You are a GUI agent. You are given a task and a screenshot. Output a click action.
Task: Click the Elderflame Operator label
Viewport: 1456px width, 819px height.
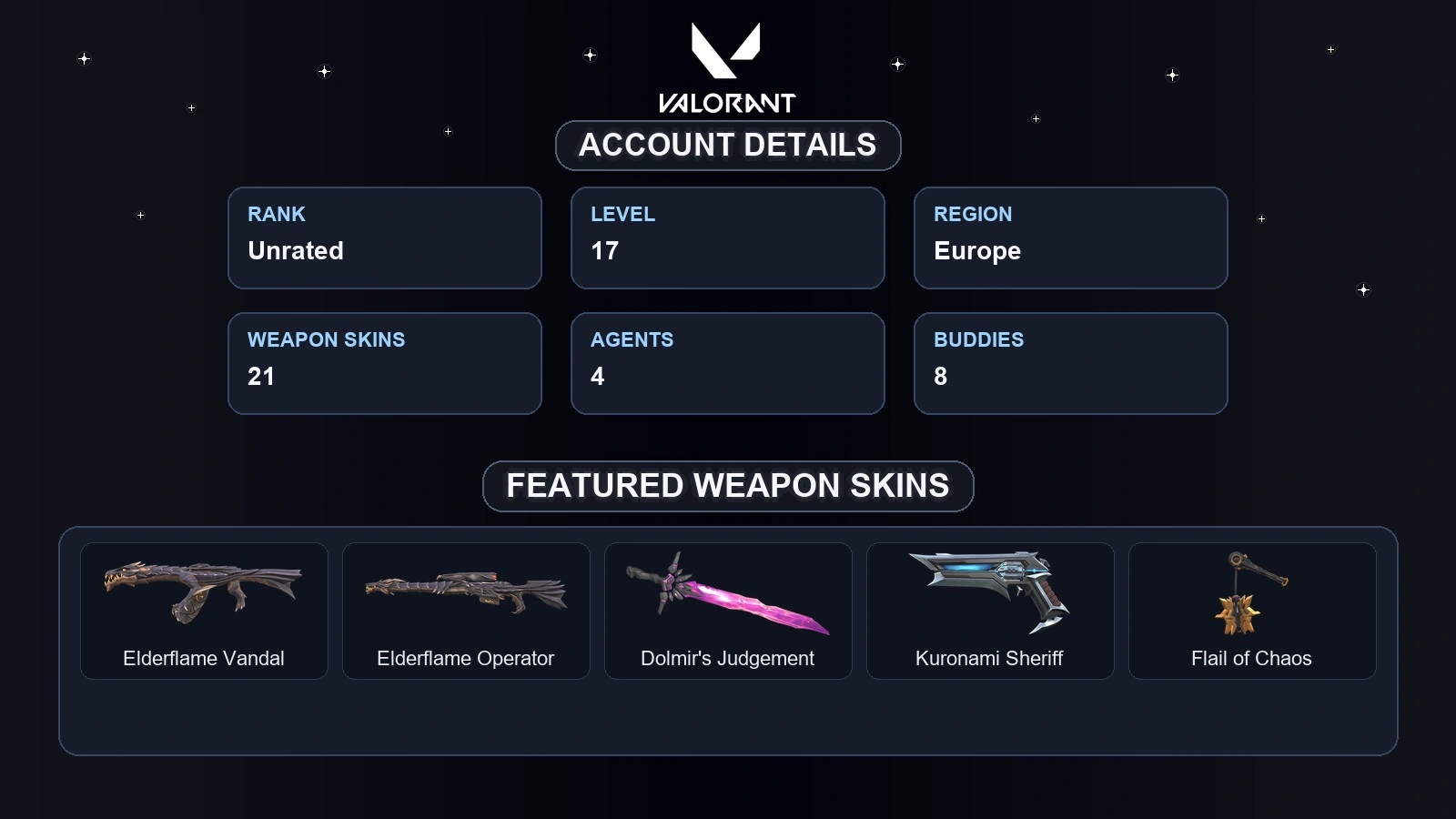click(466, 659)
